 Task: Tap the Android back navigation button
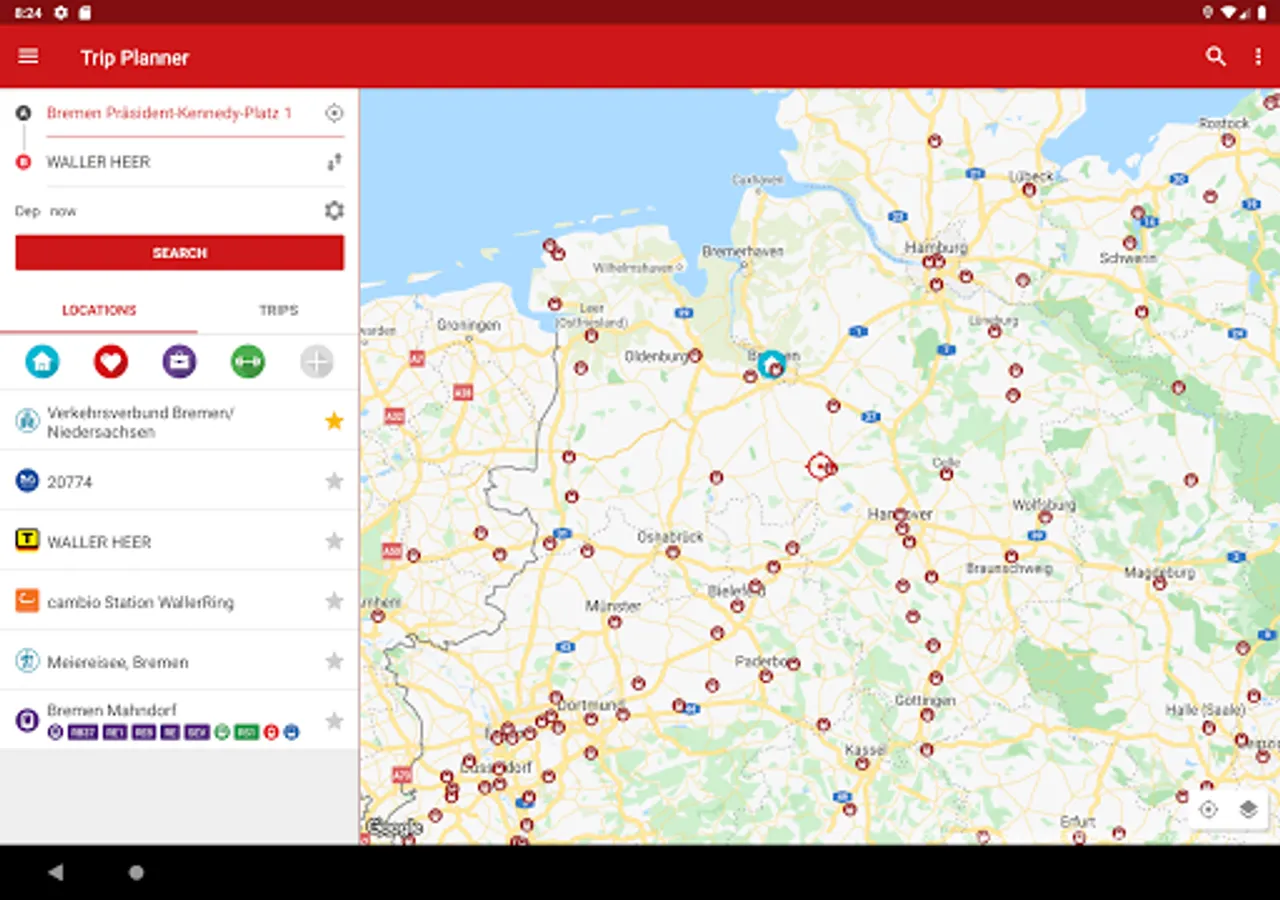56,872
